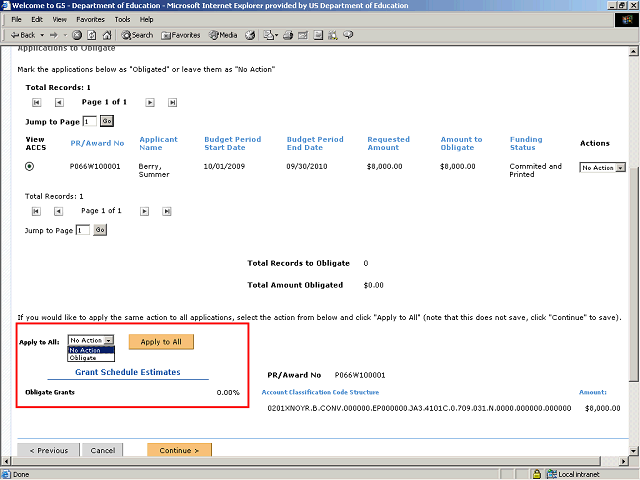Sort by Amount to Obligate header

pyautogui.click(x=461, y=143)
